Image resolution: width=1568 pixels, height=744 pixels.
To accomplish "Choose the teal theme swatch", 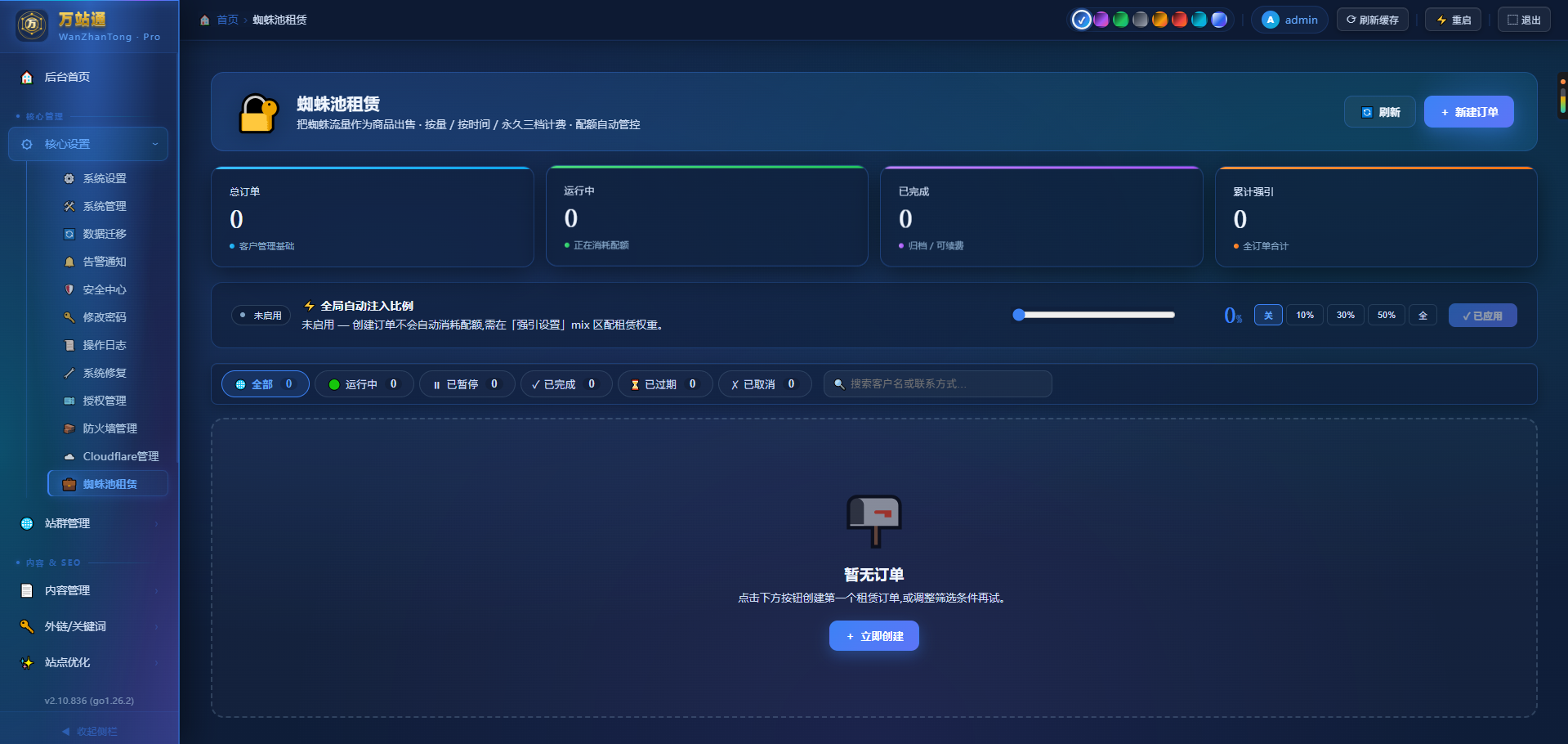I will point(1199,20).
